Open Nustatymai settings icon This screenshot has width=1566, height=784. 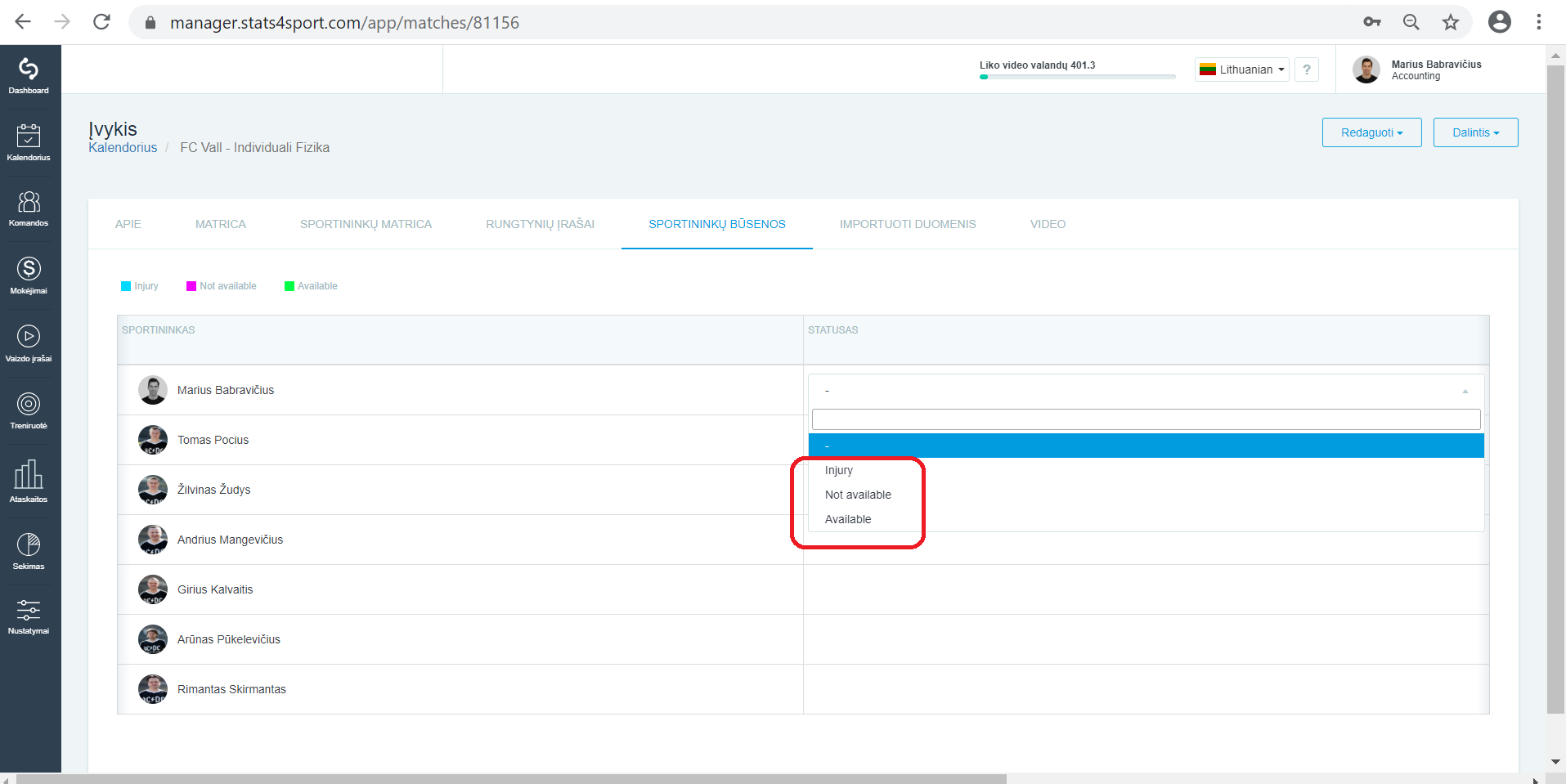point(29,616)
